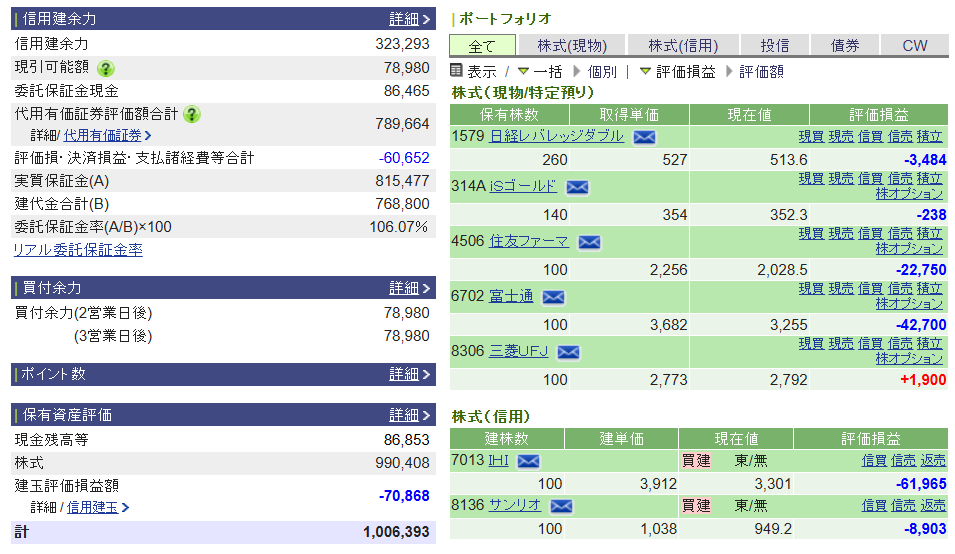The height and width of the screenshot is (554, 955).
Task: Open help for 代用有価証券評価額合計
Action: tap(192, 114)
